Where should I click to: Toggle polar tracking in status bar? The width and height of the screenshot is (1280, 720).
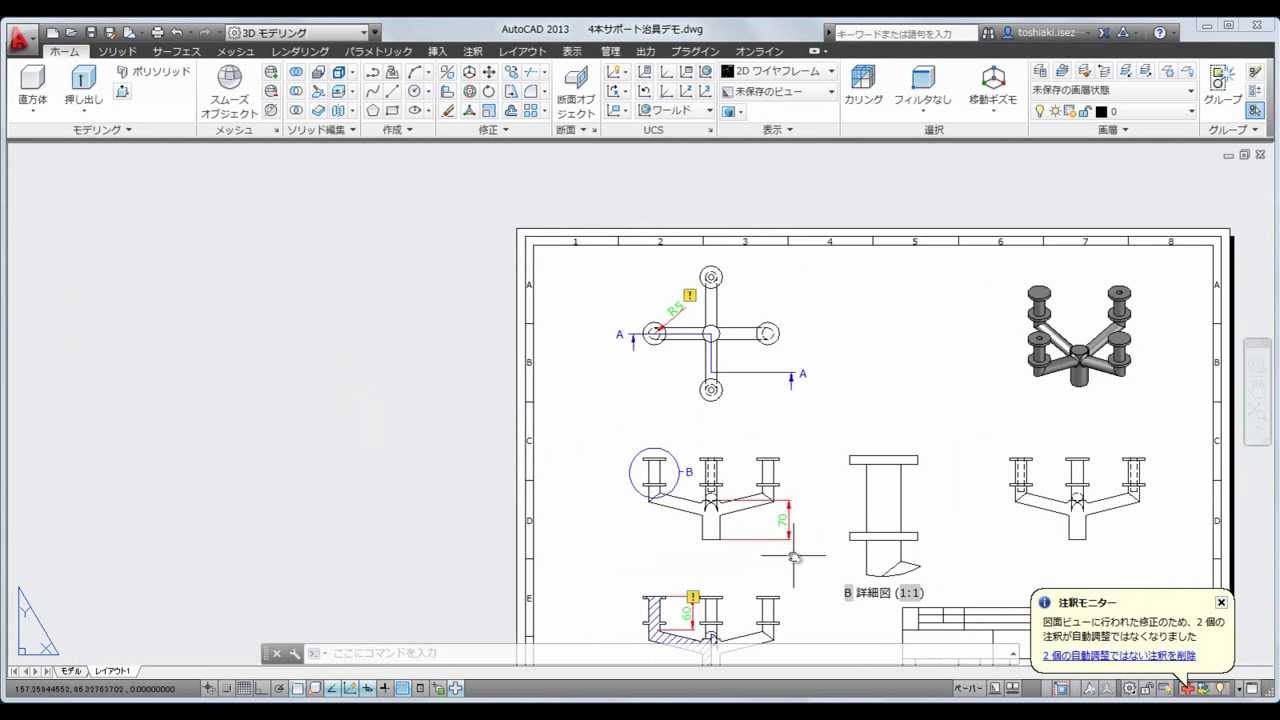(279, 688)
